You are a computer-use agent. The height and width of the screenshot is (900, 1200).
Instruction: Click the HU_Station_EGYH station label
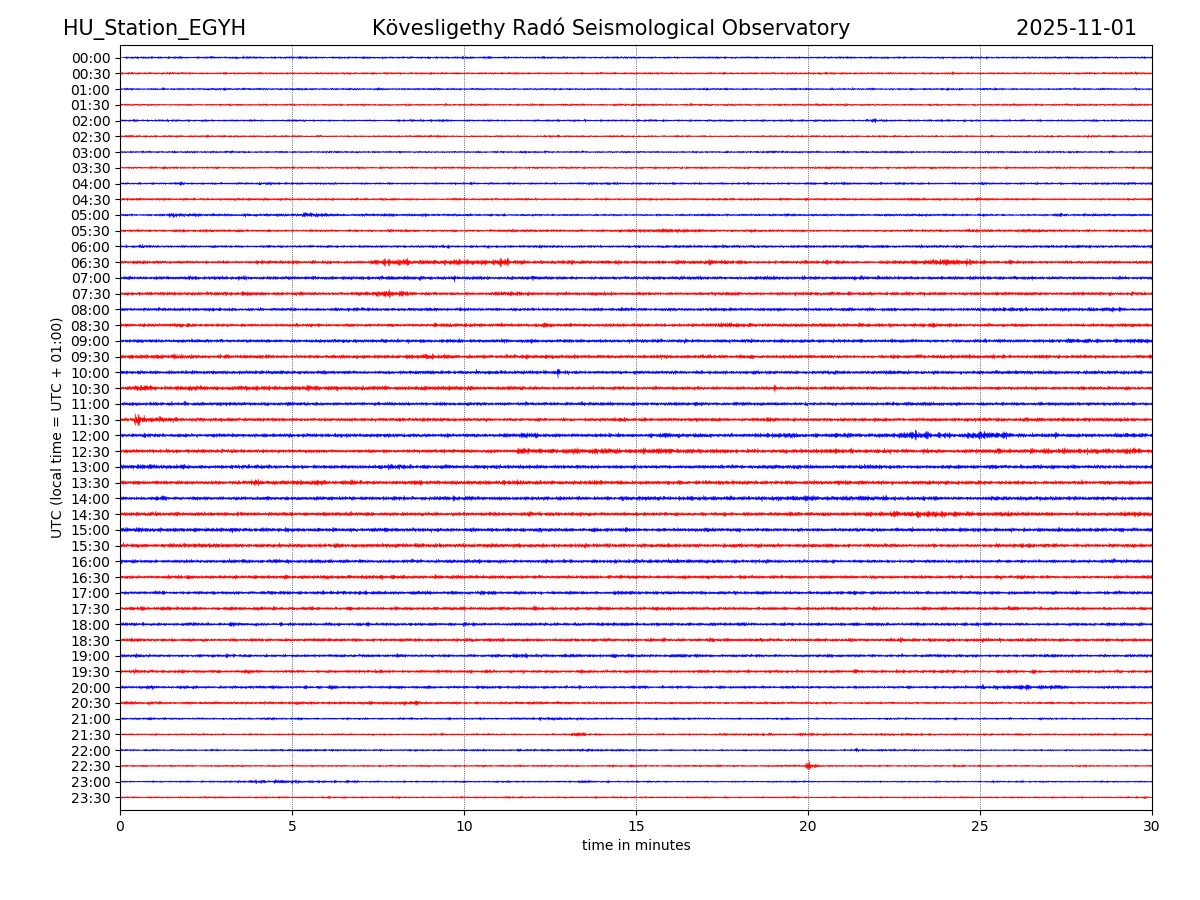point(154,28)
